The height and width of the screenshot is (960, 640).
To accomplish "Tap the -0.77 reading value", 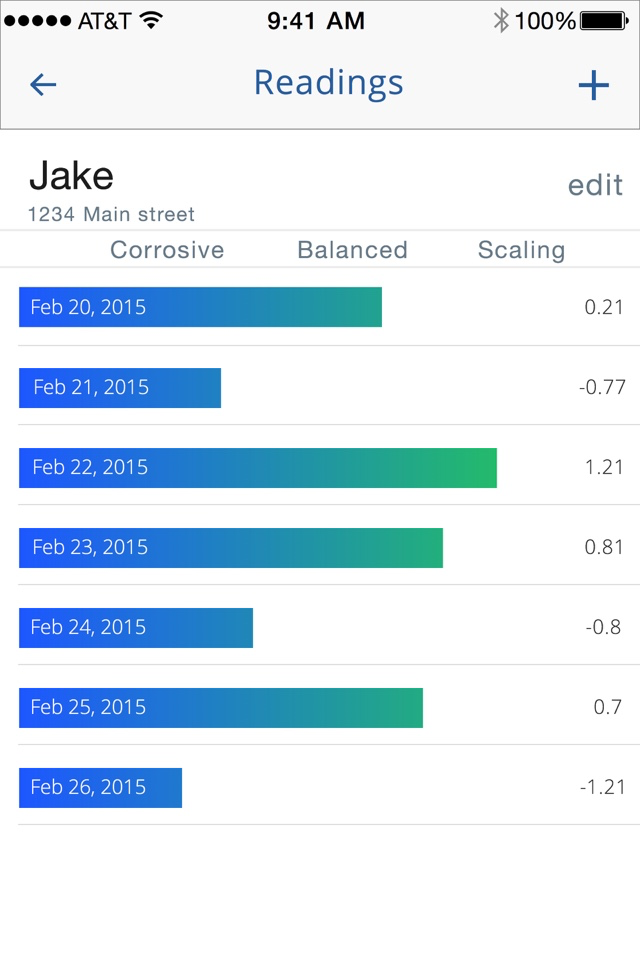I will point(602,387).
